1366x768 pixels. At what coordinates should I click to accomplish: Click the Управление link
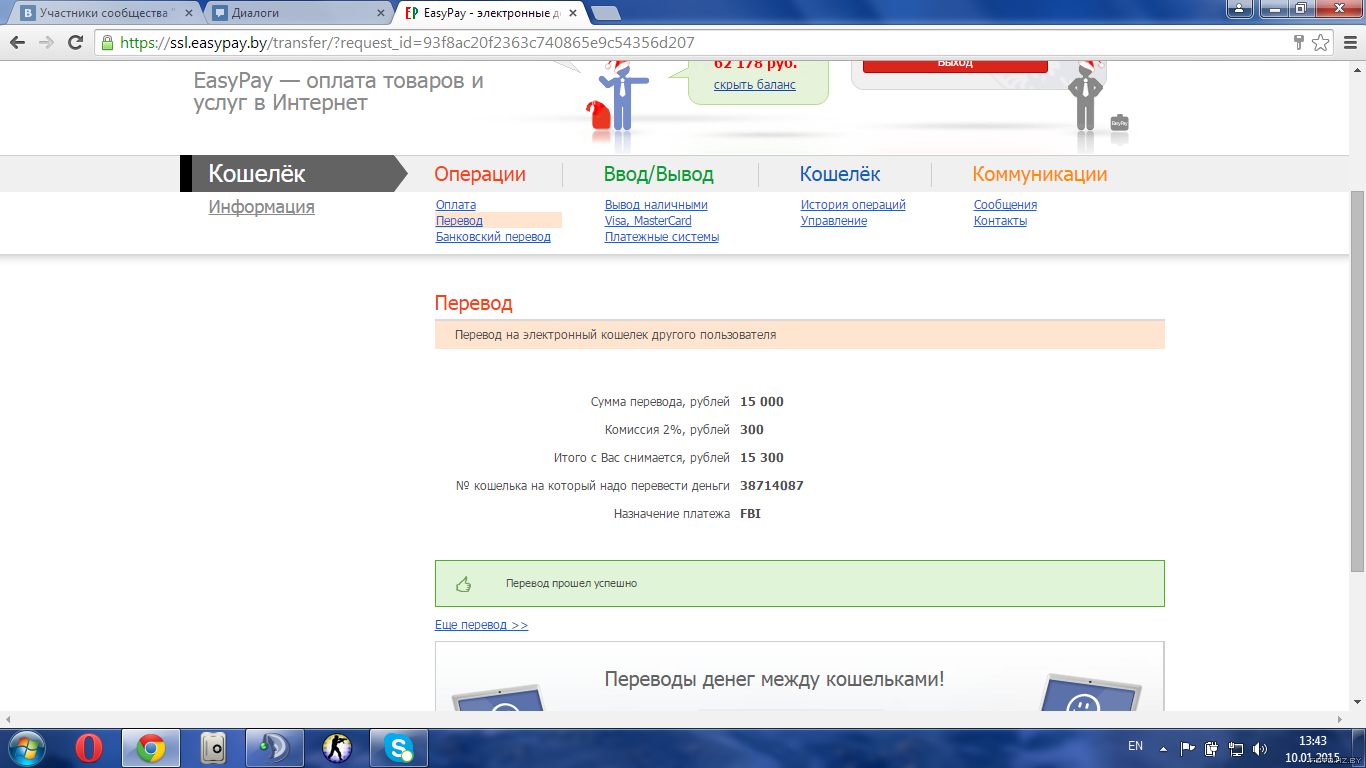[x=834, y=221]
